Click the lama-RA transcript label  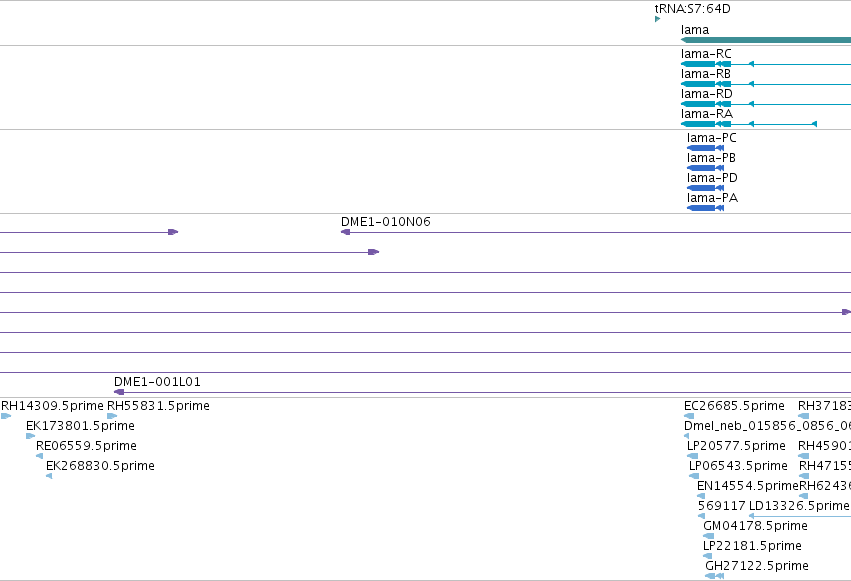tap(707, 114)
